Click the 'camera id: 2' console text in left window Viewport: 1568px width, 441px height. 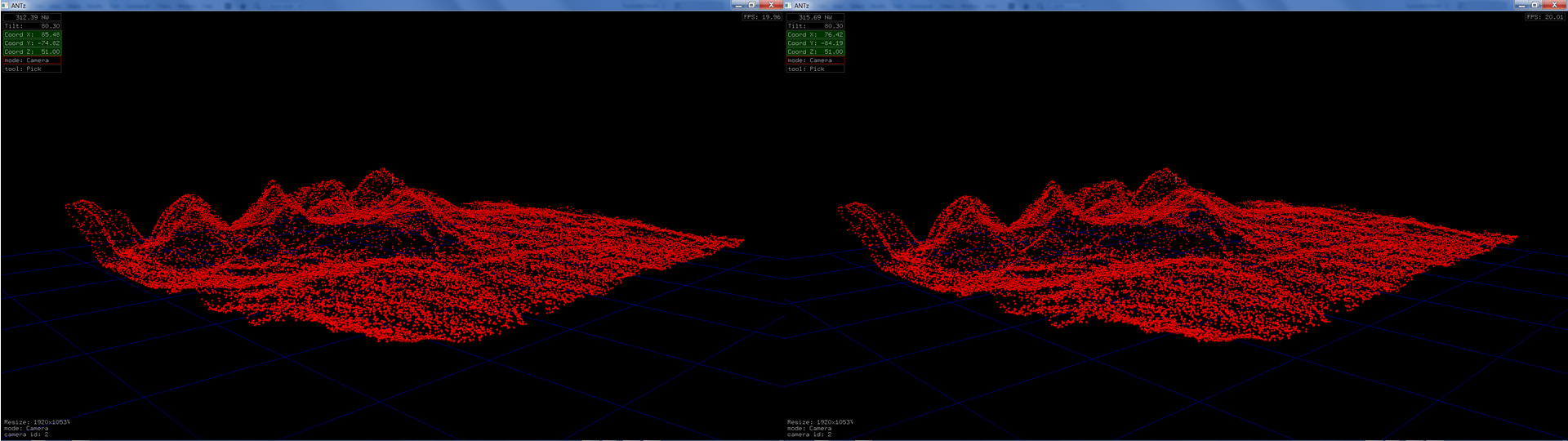(x=26, y=434)
